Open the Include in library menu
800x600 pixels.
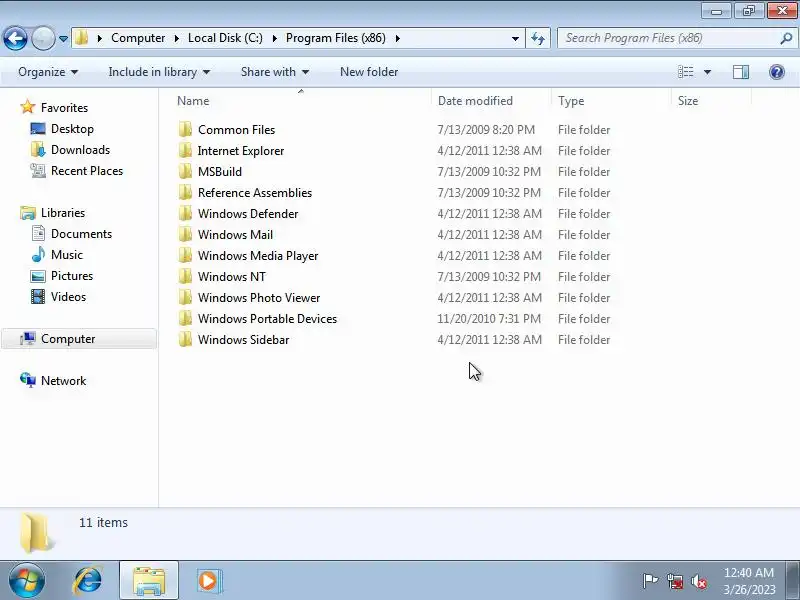159,72
